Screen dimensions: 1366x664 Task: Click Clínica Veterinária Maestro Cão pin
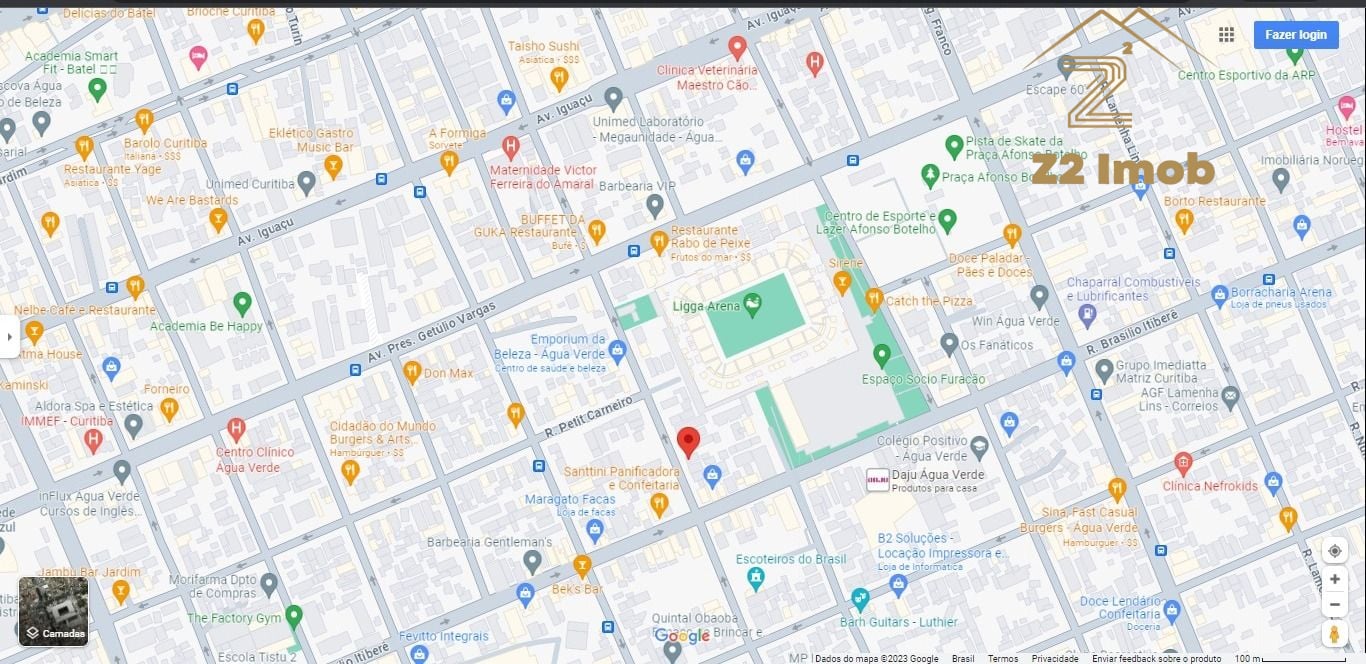[x=737, y=47]
